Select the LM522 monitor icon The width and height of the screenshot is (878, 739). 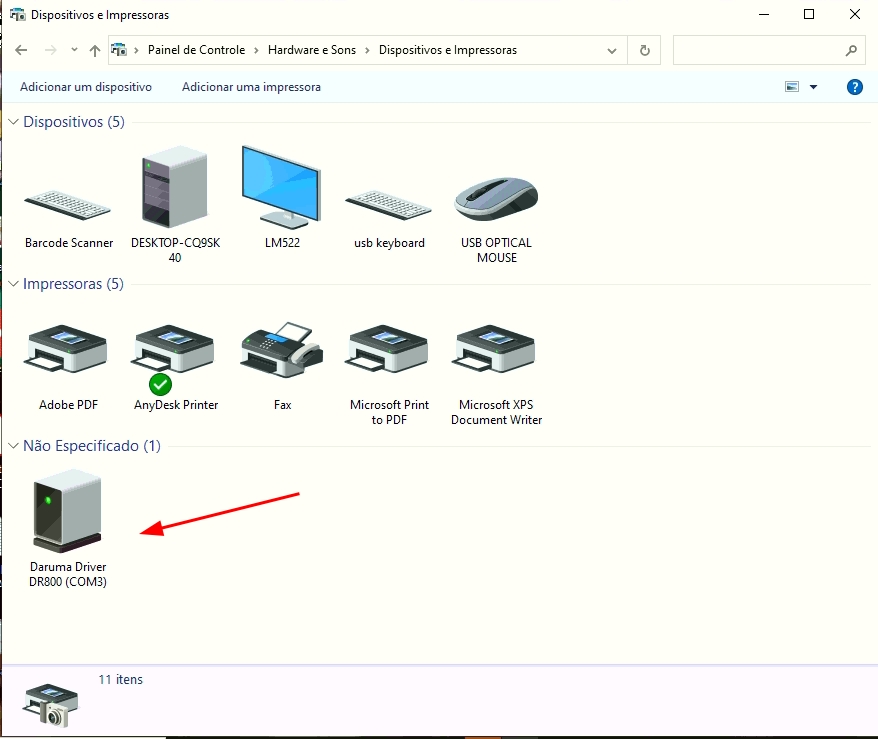click(281, 188)
